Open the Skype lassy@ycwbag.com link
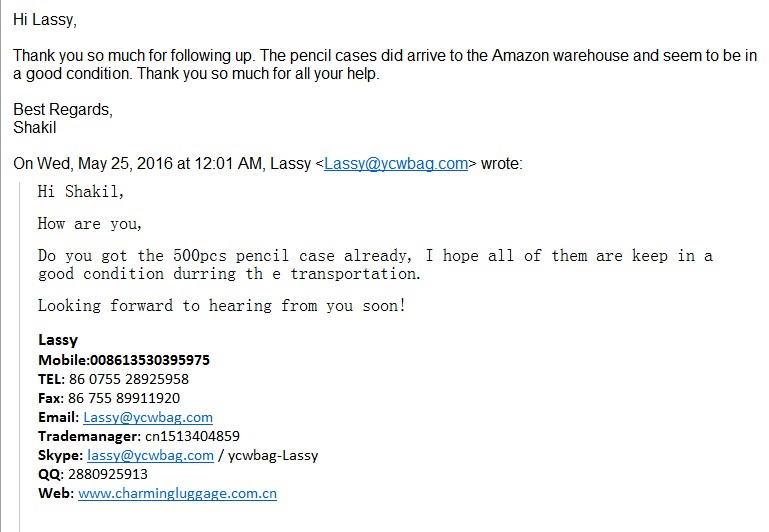The image size is (769, 532). pos(151,456)
